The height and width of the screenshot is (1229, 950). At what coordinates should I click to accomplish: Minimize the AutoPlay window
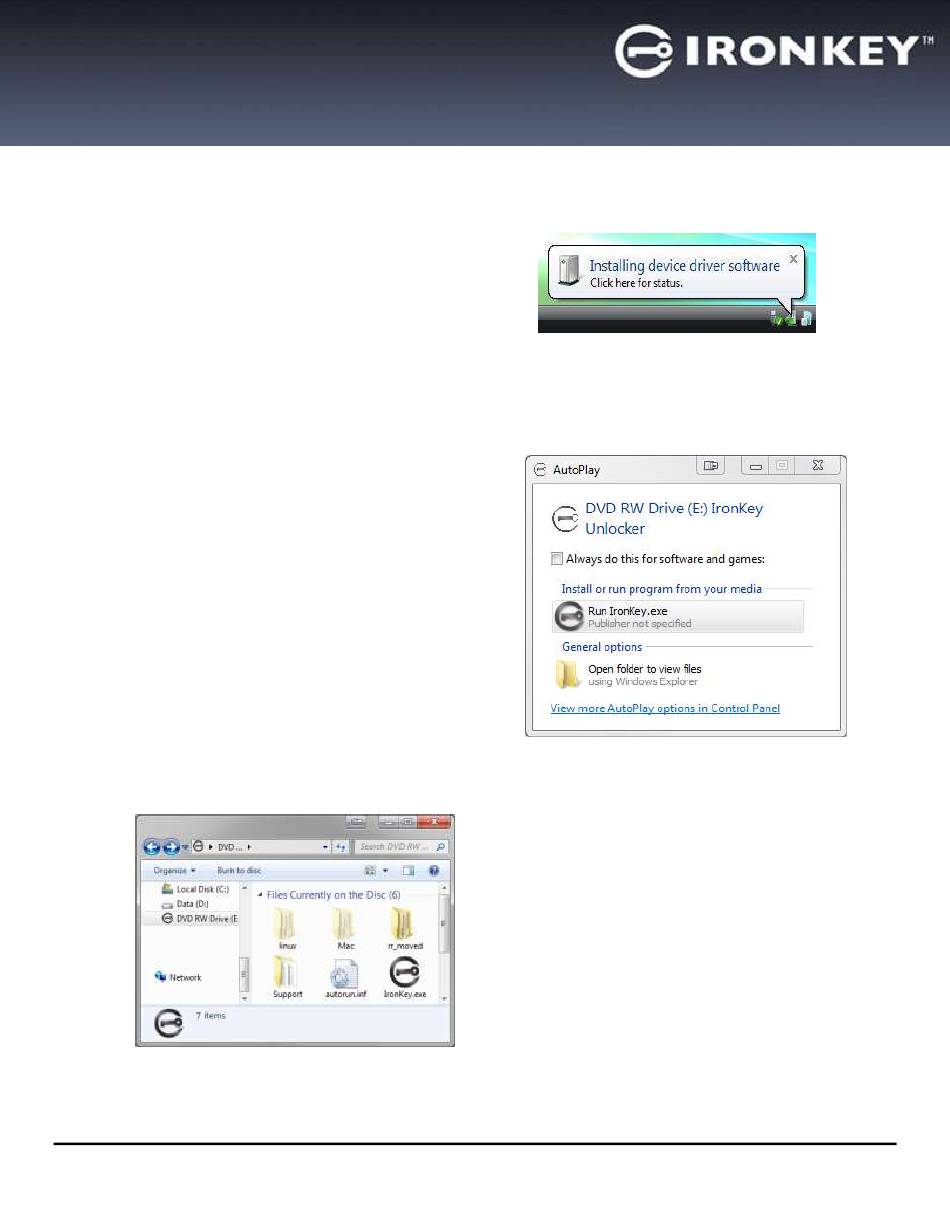pyautogui.click(x=757, y=465)
